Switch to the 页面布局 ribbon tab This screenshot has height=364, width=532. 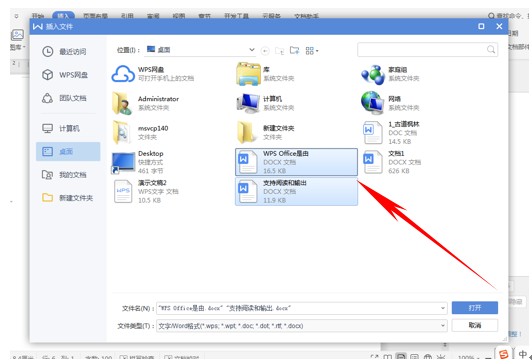pos(95,16)
